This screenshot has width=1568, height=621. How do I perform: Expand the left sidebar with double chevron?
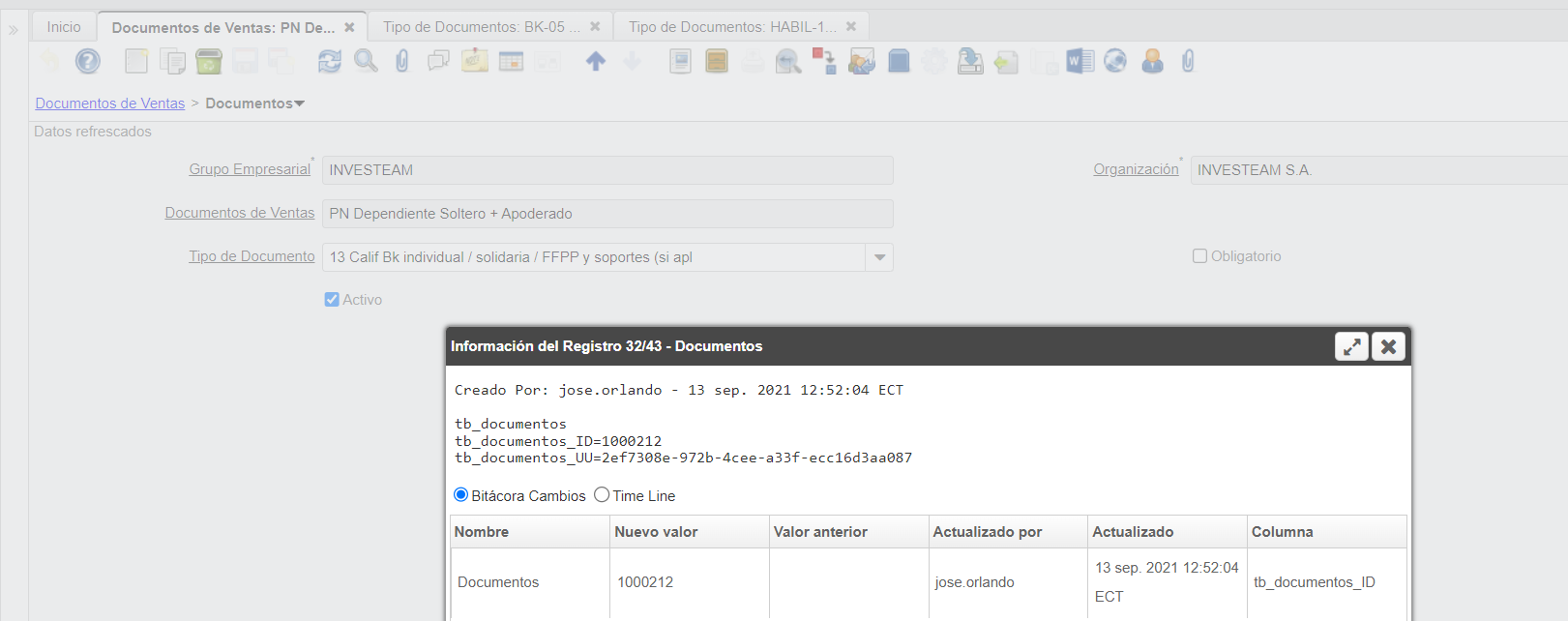[x=14, y=30]
